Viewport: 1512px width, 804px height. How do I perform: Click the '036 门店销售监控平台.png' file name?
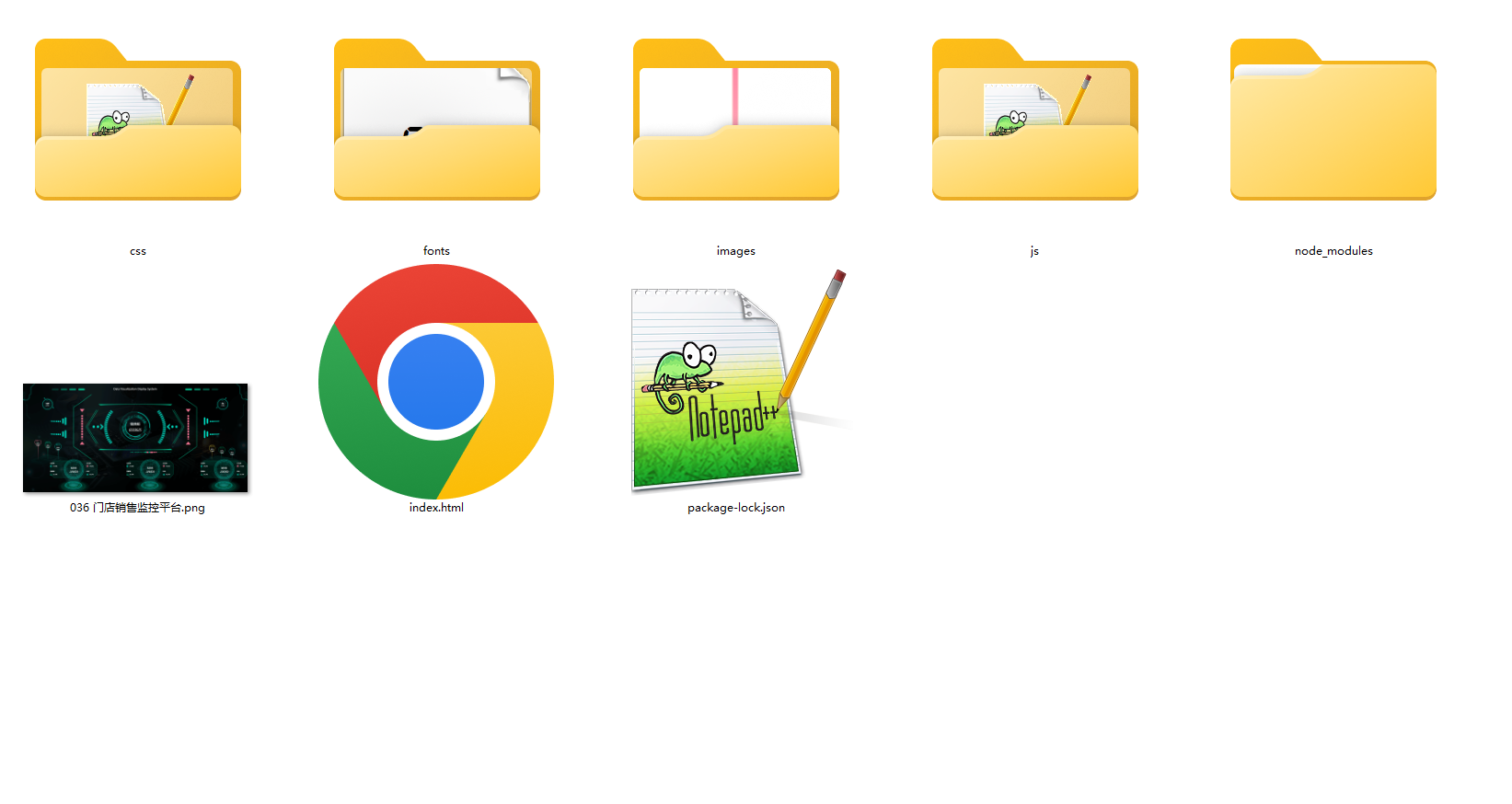pos(137,508)
